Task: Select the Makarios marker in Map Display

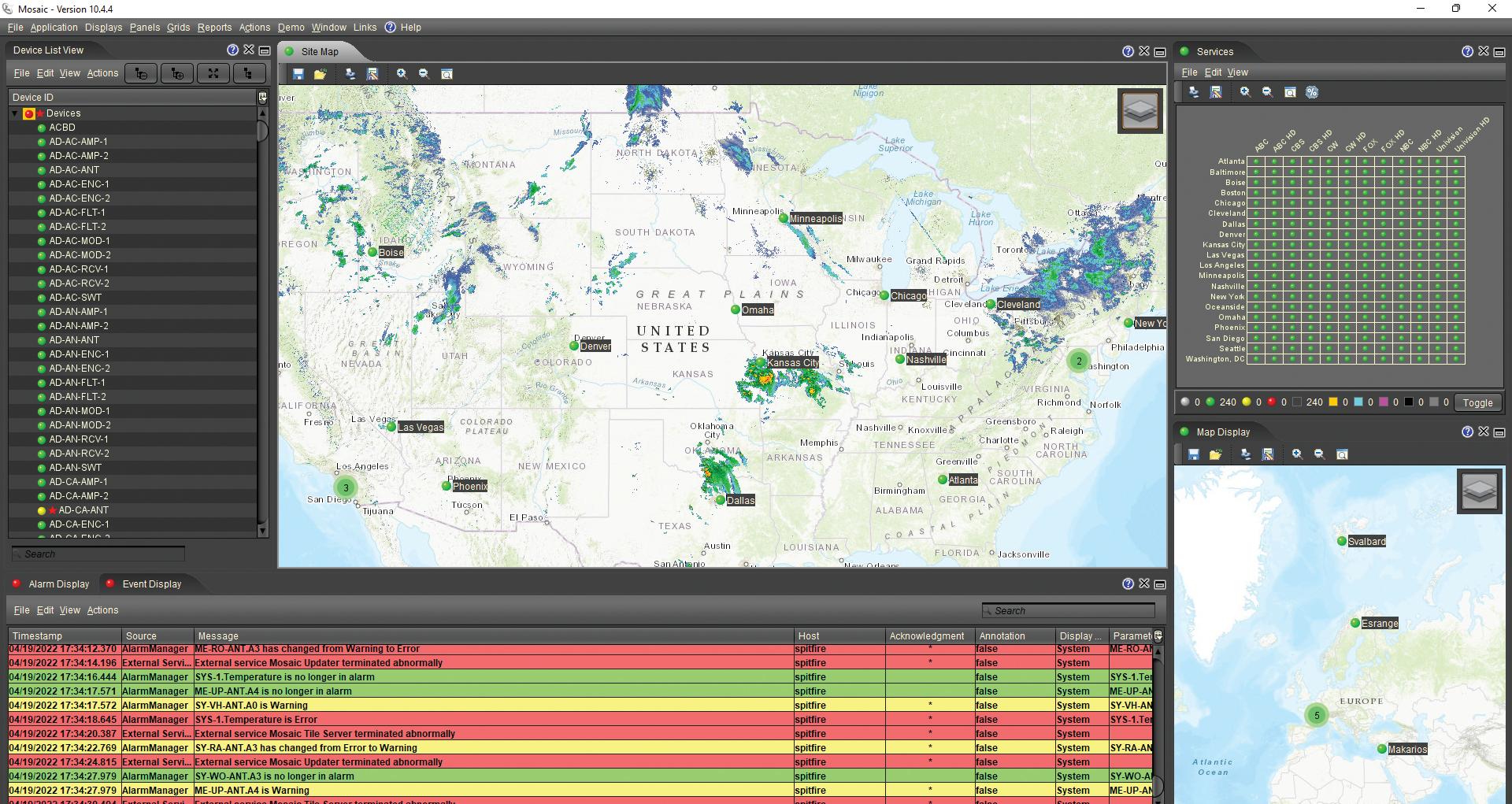Action: [x=1403, y=749]
